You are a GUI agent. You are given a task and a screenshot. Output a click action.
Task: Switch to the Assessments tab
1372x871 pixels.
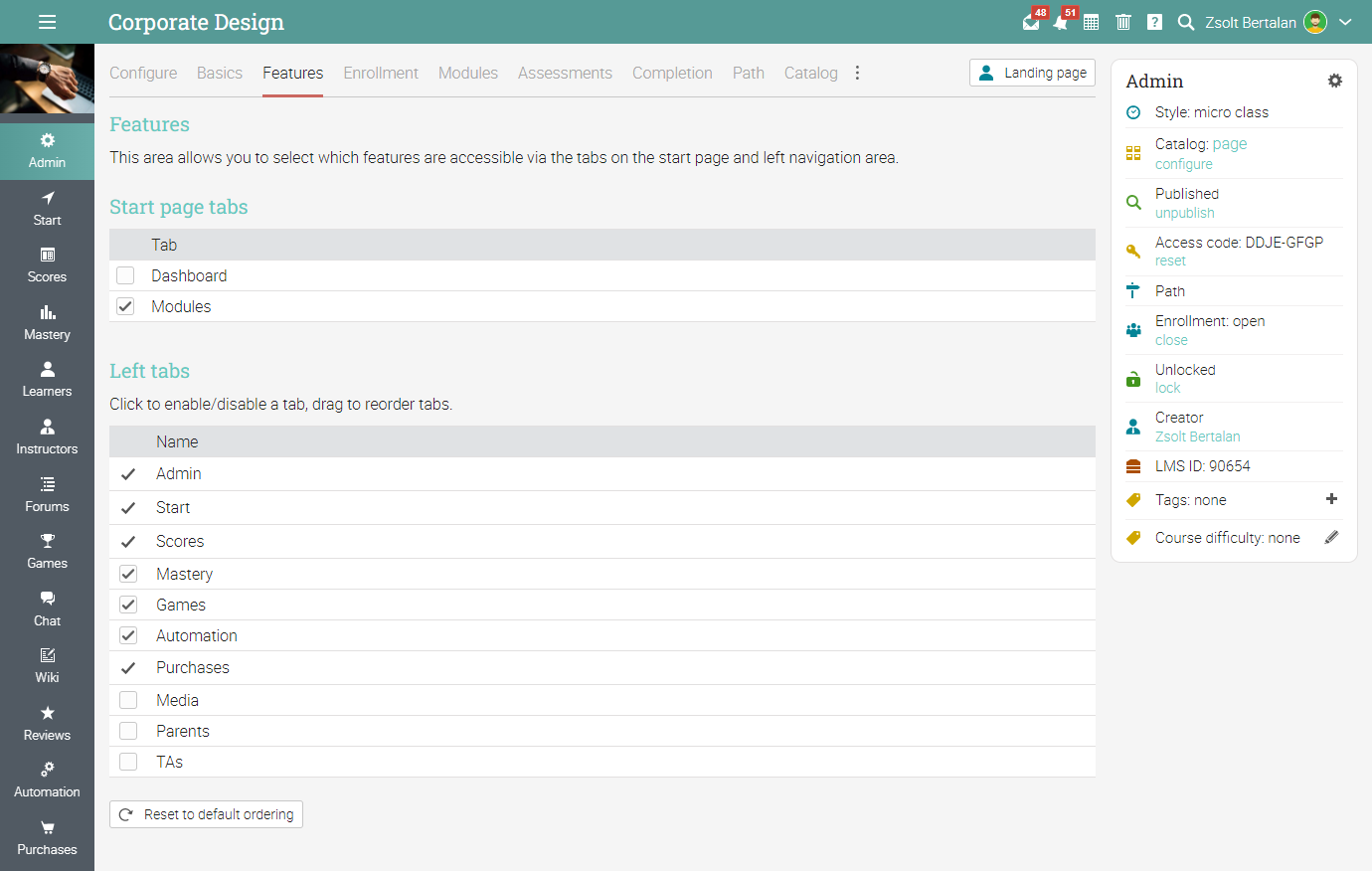[x=565, y=73]
